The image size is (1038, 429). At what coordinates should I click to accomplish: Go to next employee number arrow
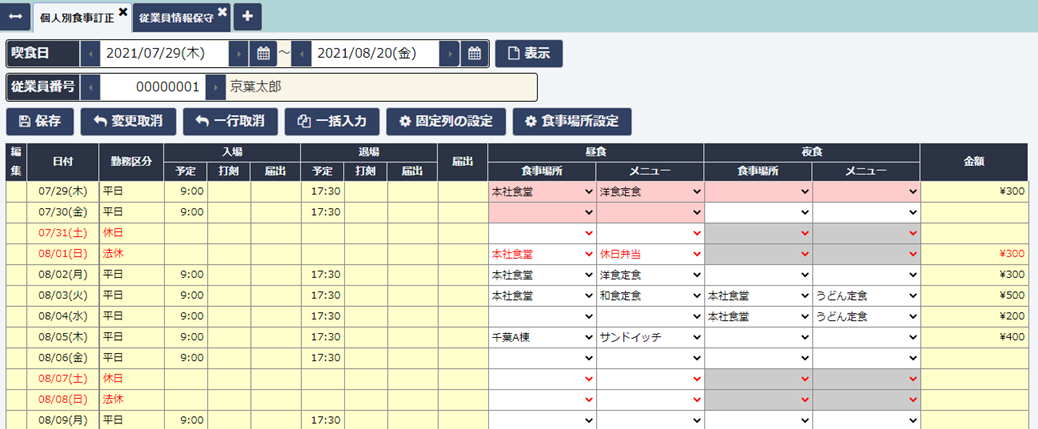click(x=215, y=87)
